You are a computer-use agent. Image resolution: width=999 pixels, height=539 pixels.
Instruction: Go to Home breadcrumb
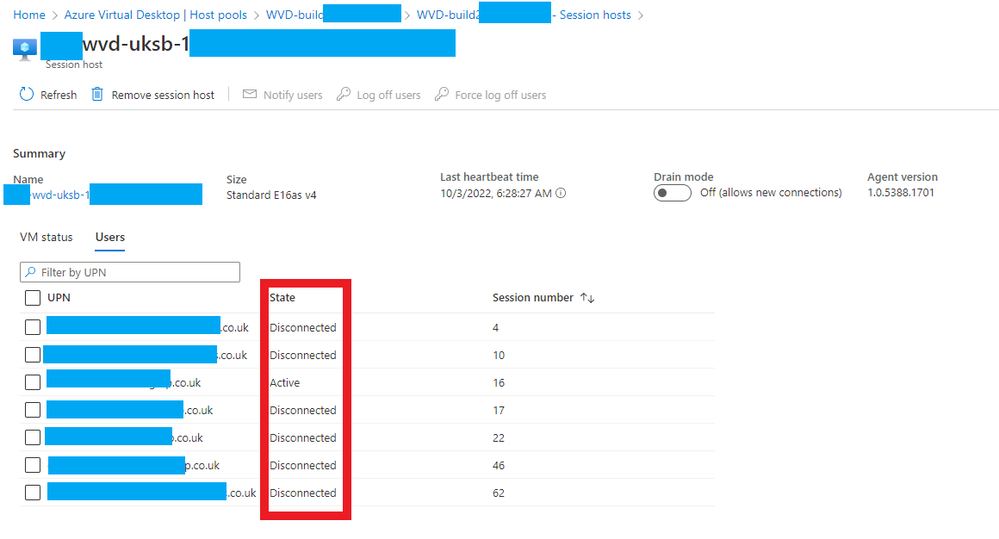tap(29, 15)
